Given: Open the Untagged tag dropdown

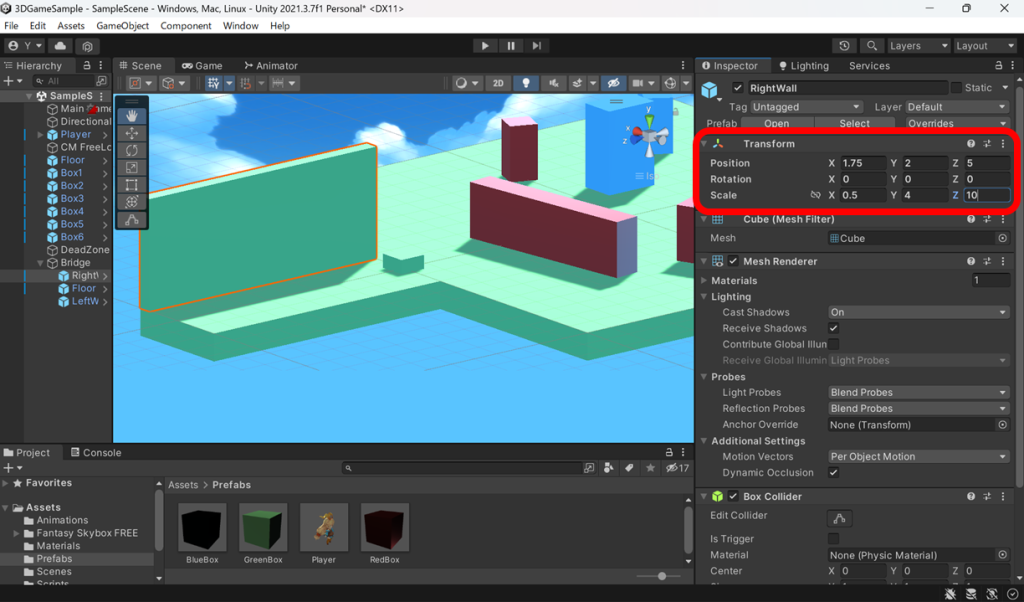Looking at the screenshot, I should pos(808,105).
